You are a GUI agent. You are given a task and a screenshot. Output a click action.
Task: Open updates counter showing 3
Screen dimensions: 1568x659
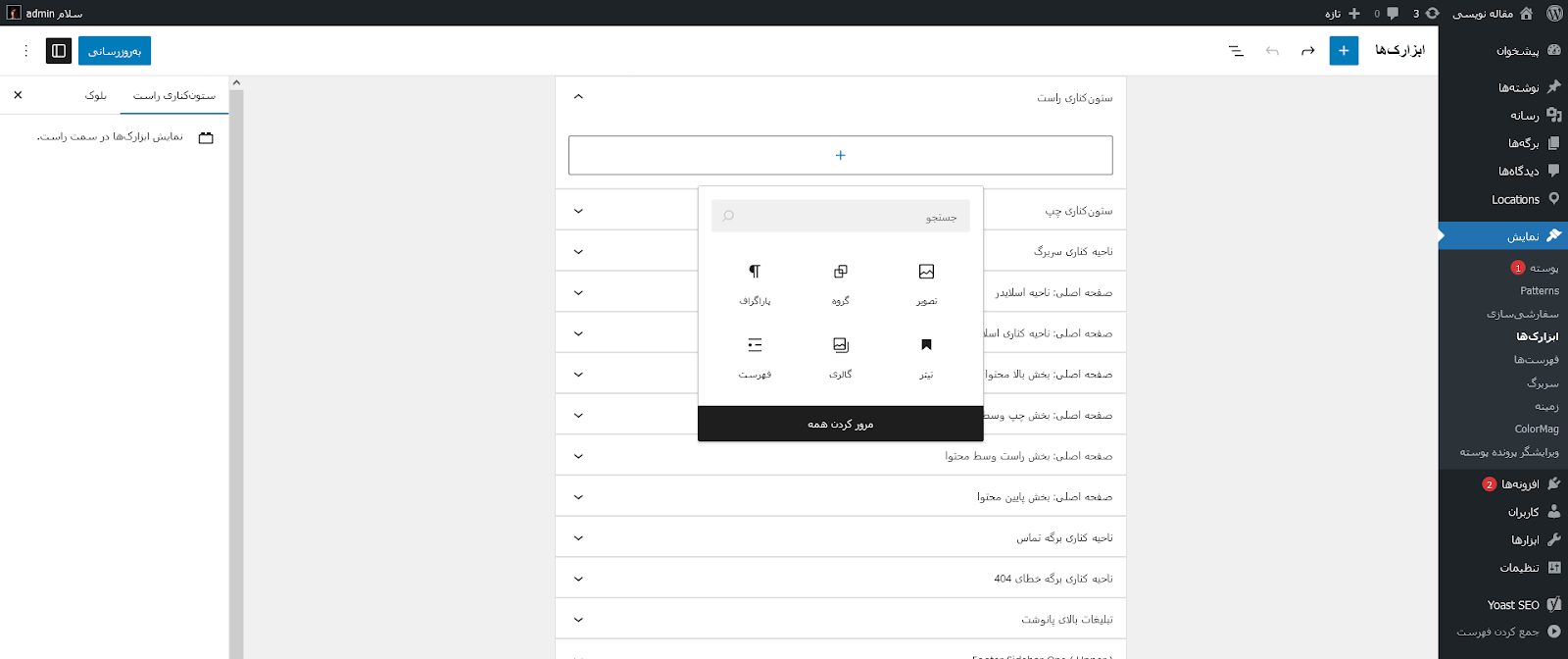click(1426, 13)
